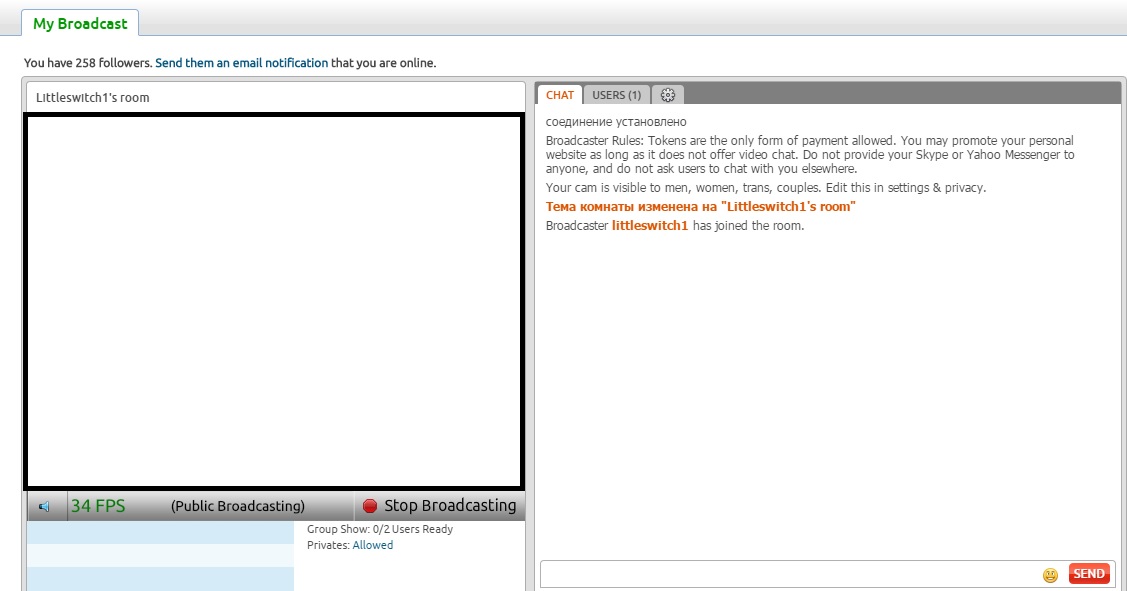Click the orange room subject changed message
Screen dimensions: 1127x591
[x=700, y=207]
